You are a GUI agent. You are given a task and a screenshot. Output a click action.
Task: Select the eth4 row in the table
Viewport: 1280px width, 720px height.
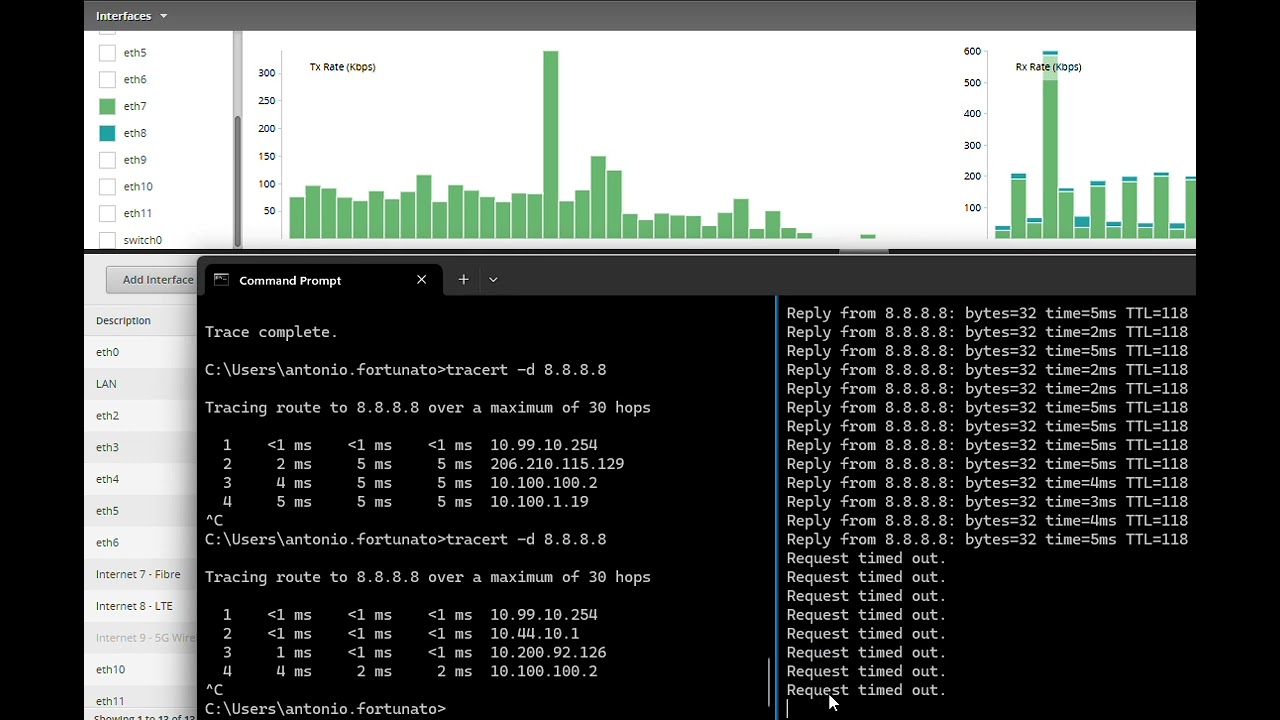141,479
